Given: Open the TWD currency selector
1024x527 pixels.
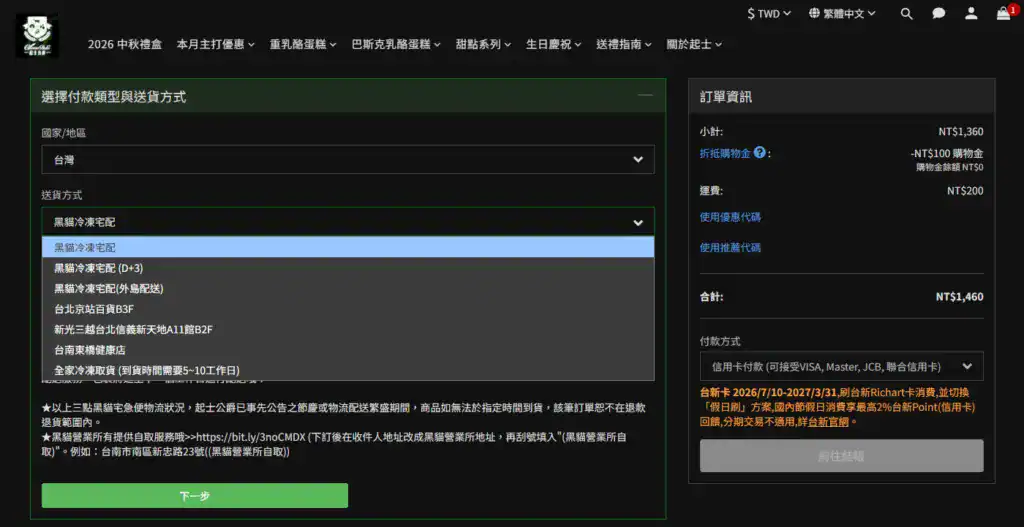Looking at the screenshot, I should tap(769, 13).
